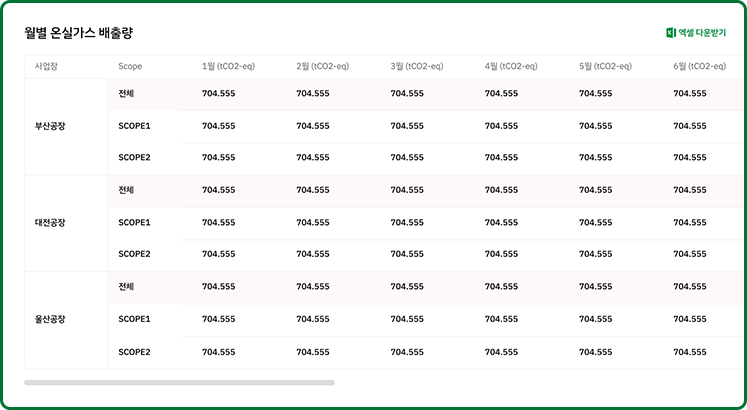Screen dimensions: 747x410
Task: Click the horizontal scrollbar below the table
Action: point(180,382)
